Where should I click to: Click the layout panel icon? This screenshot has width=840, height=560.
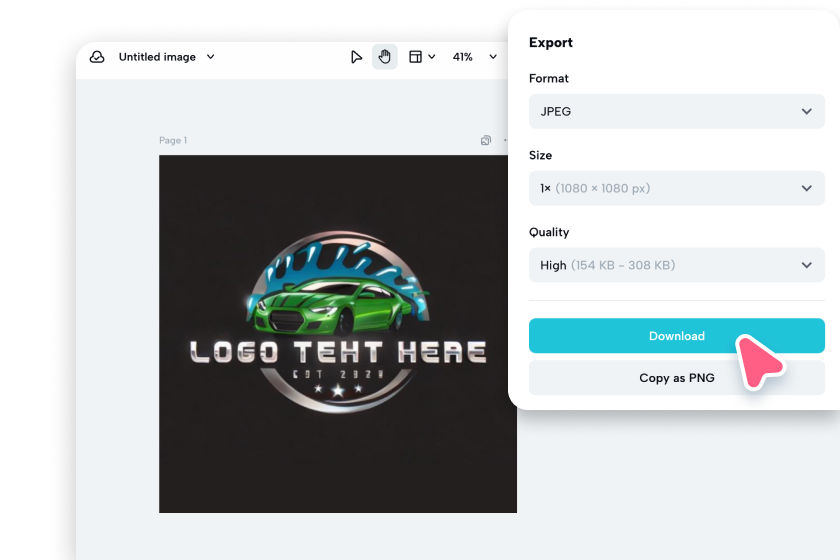coord(415,57)
